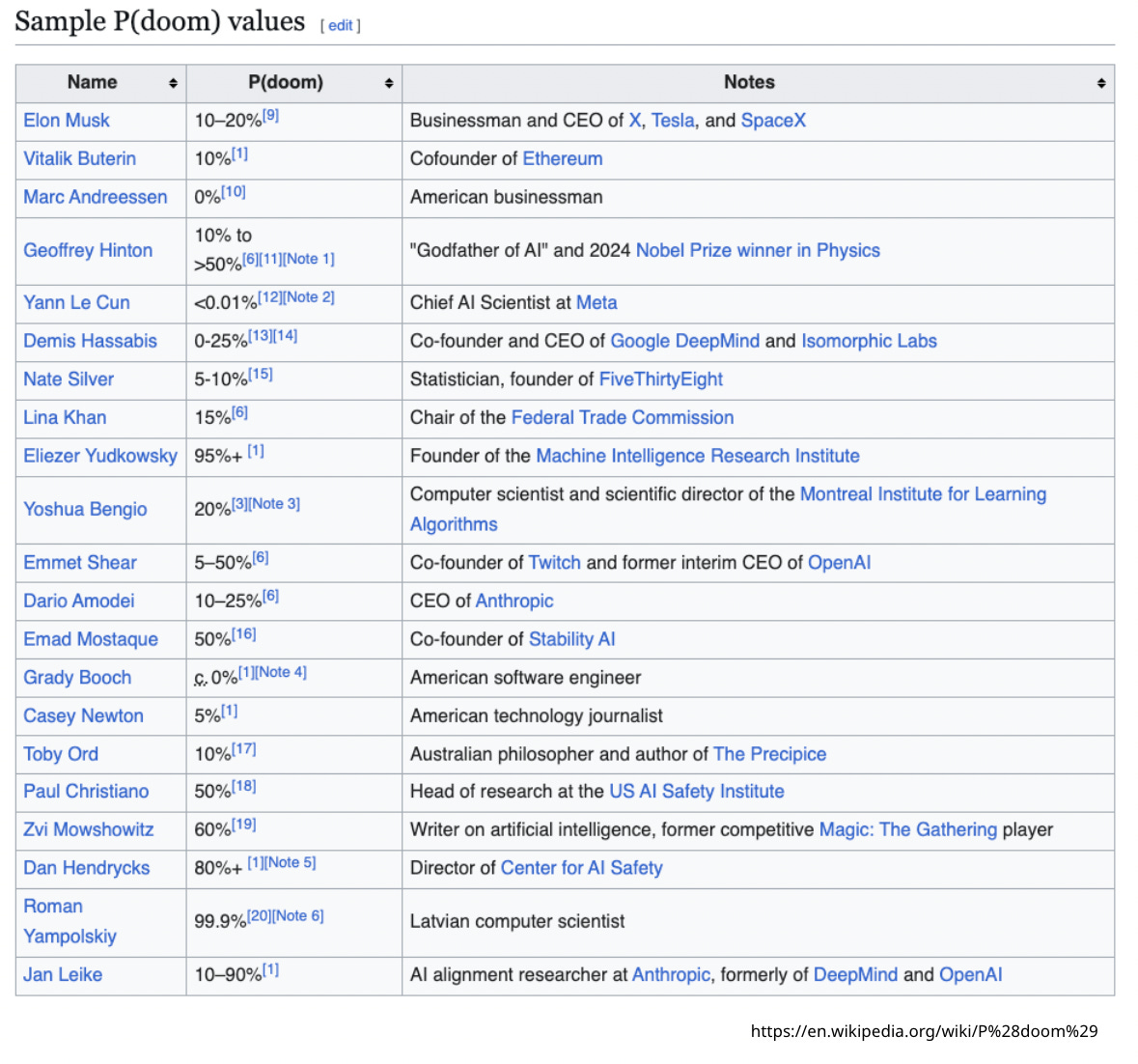Click citation [19] in Zvi Mowshowitz row

pyautogui.click(x=244, y=825)
